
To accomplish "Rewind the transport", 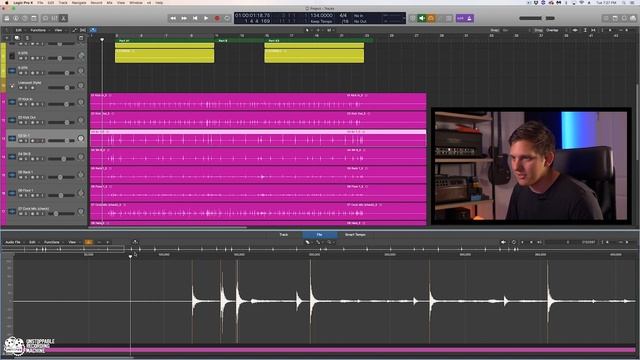I will 173,18.
